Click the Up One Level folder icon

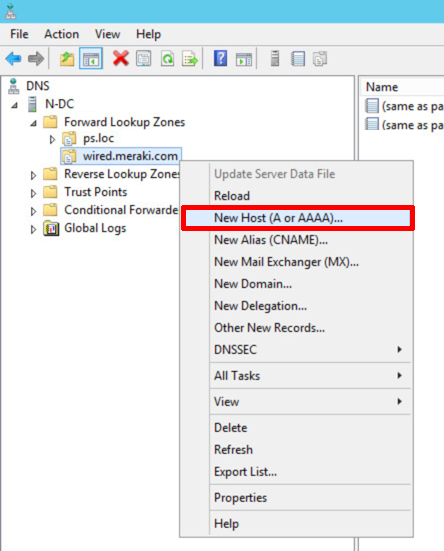(x=67, y=59)
